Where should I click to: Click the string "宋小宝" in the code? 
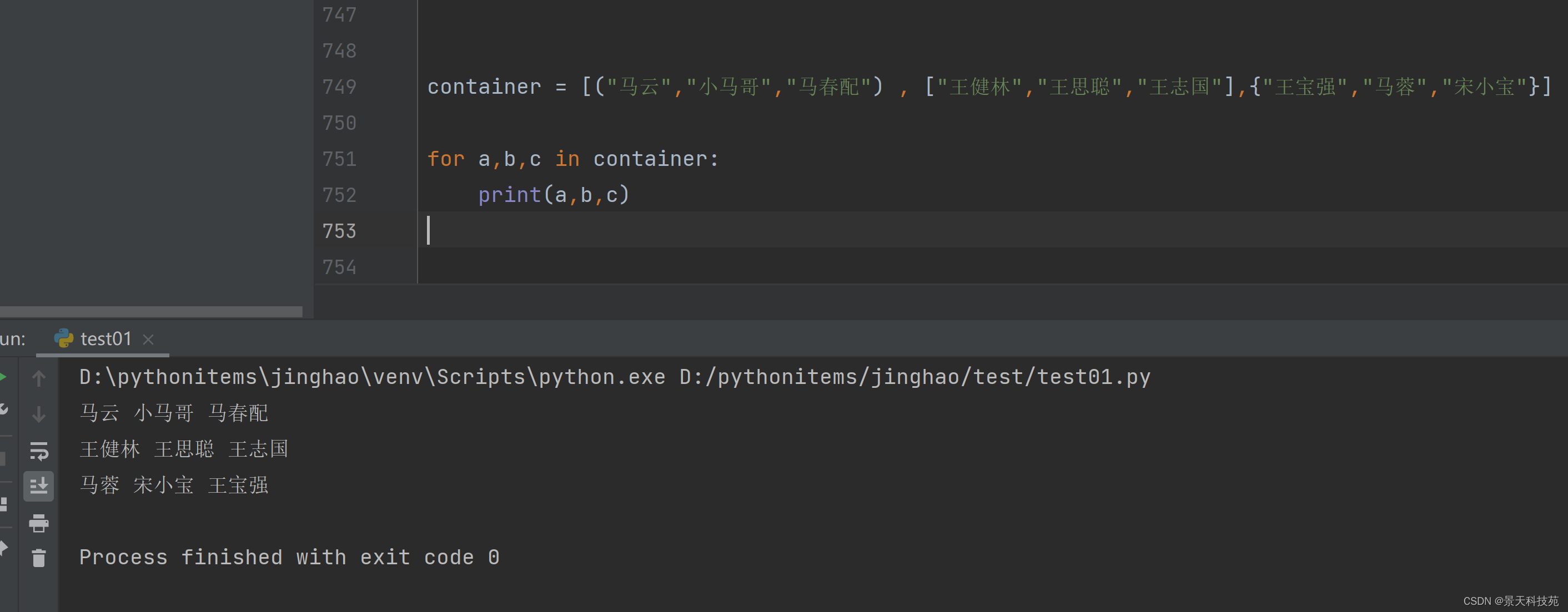coord(1484,87)
